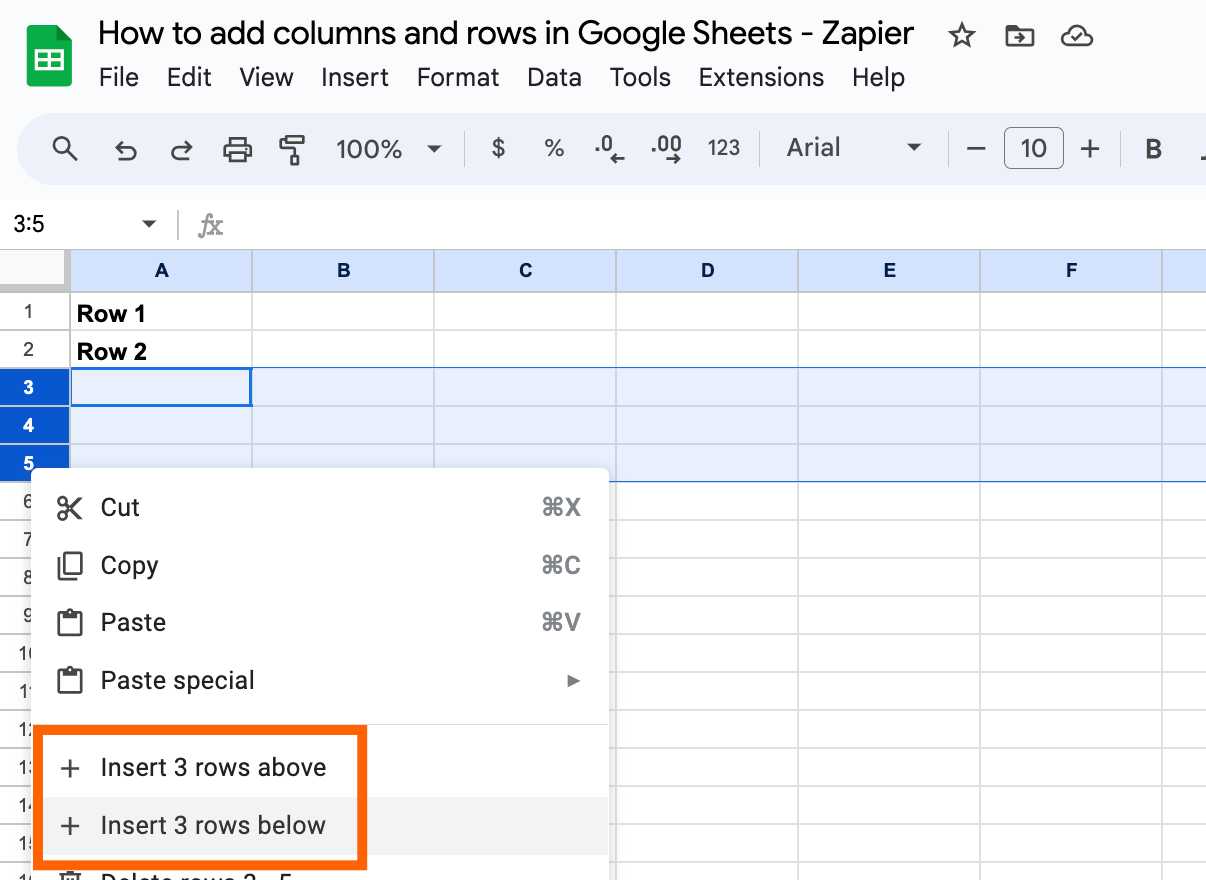Format as currency with dollar sign
The width and height of the screenshot is (1206, 880).
pos(498,149)
